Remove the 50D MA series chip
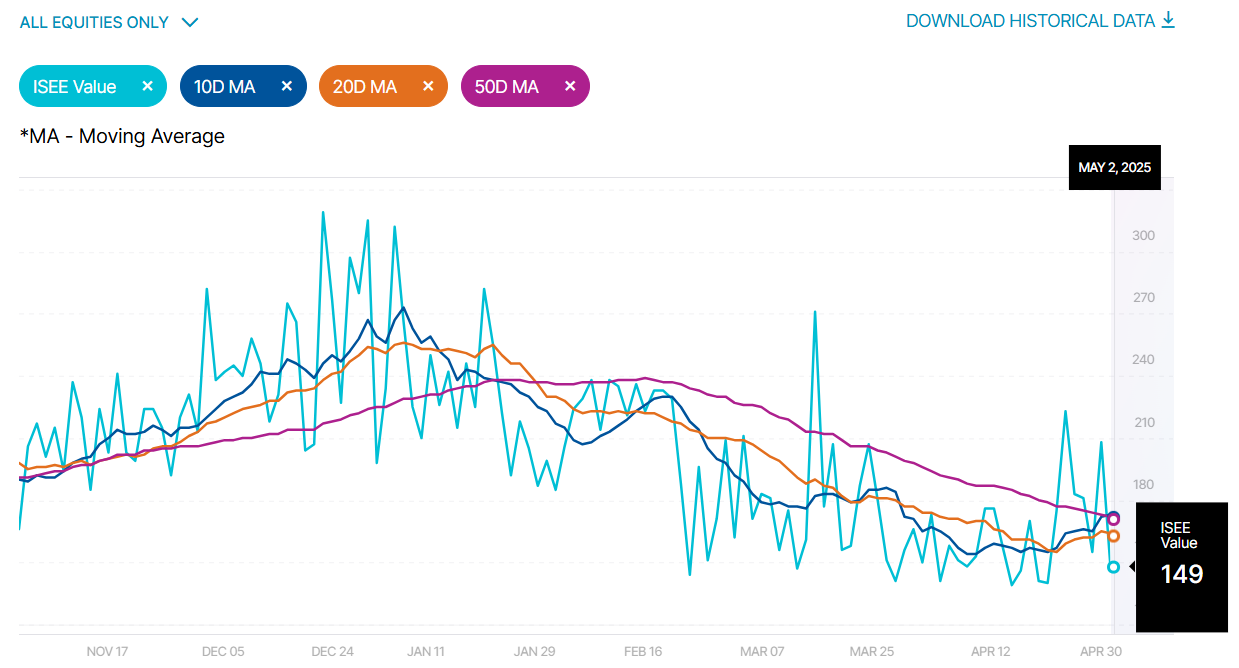 tap(570, 86)
